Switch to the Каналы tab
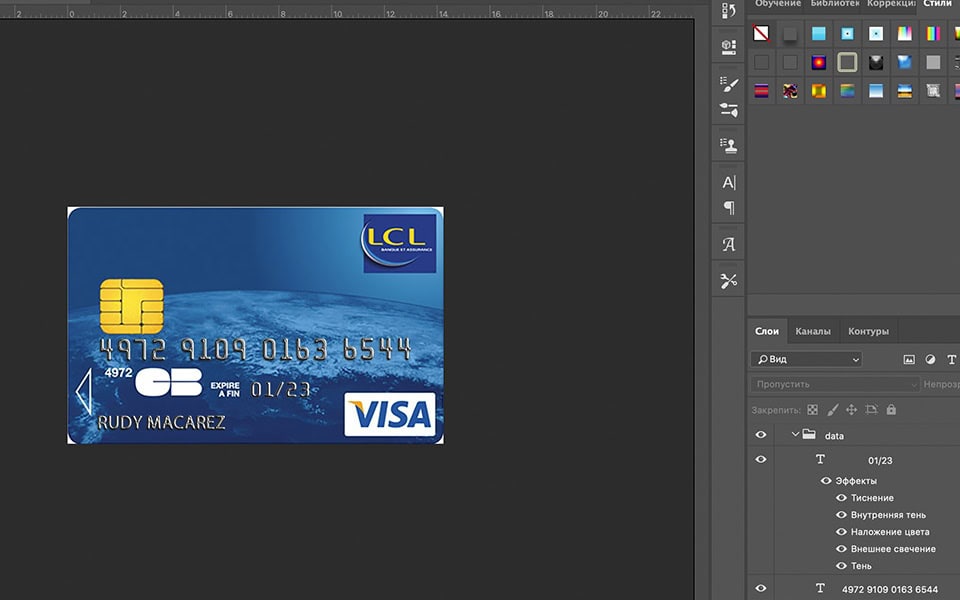 tap(813, 331)
